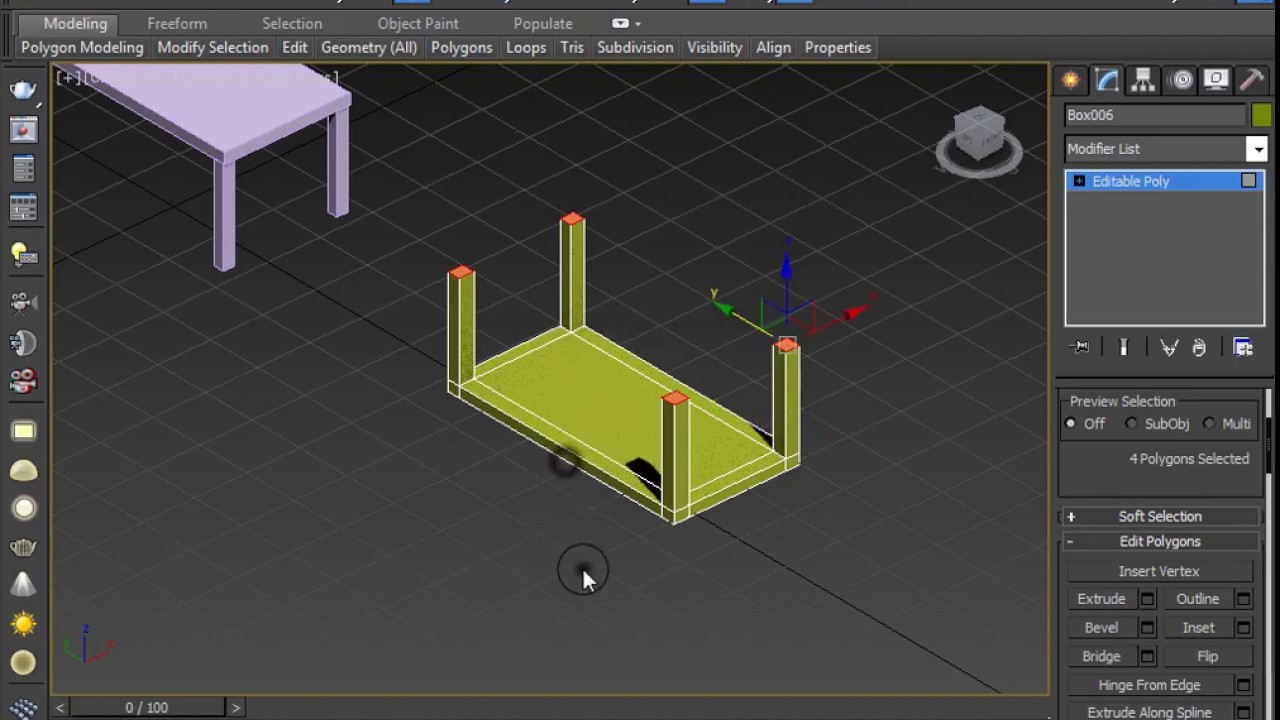Switch to the Freeform ribbon tab
The height and width of the screenshot is (720, 1280).
[177, 23]
